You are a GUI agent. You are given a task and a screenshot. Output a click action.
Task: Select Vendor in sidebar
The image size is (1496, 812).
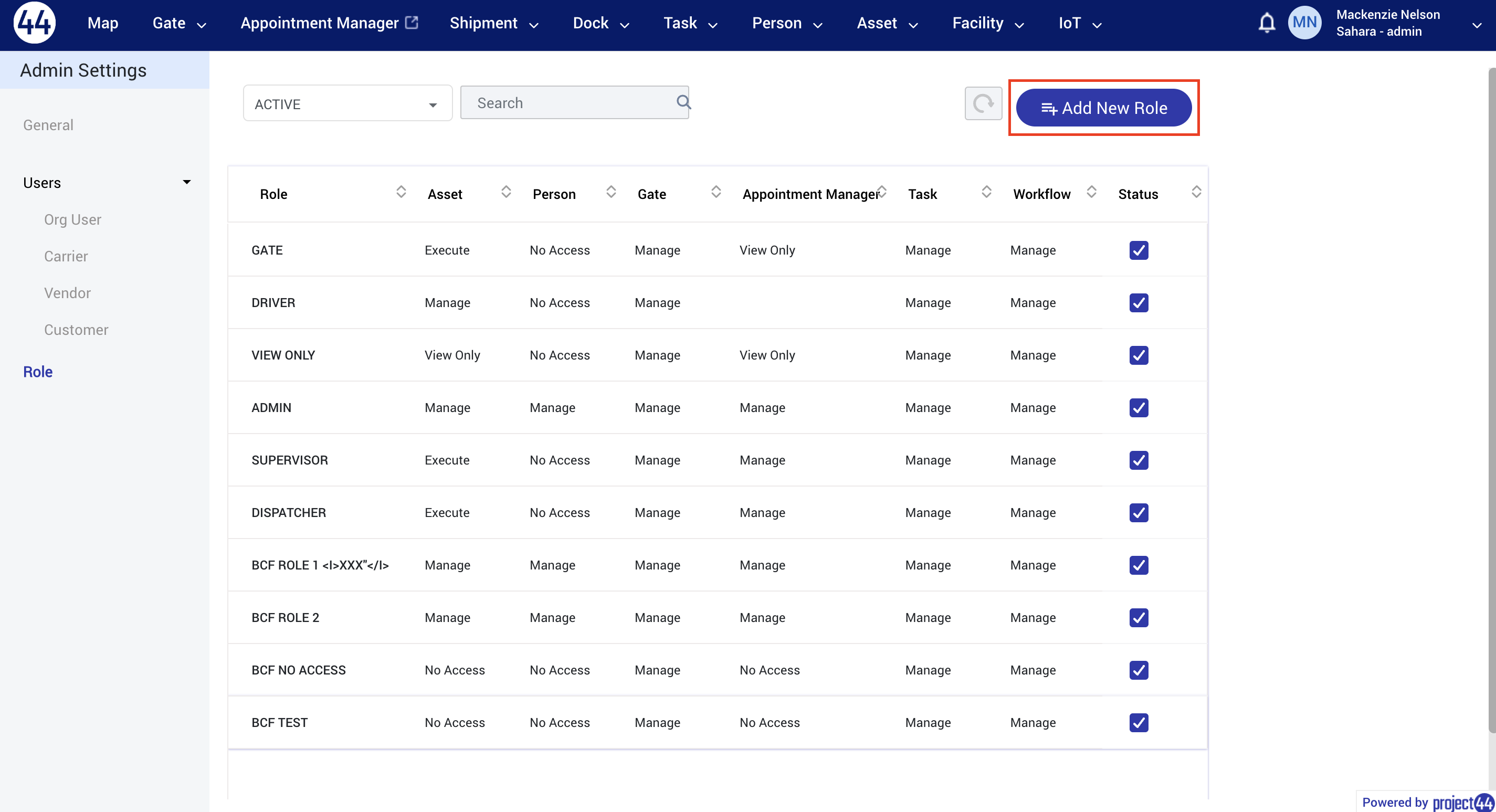67,293
